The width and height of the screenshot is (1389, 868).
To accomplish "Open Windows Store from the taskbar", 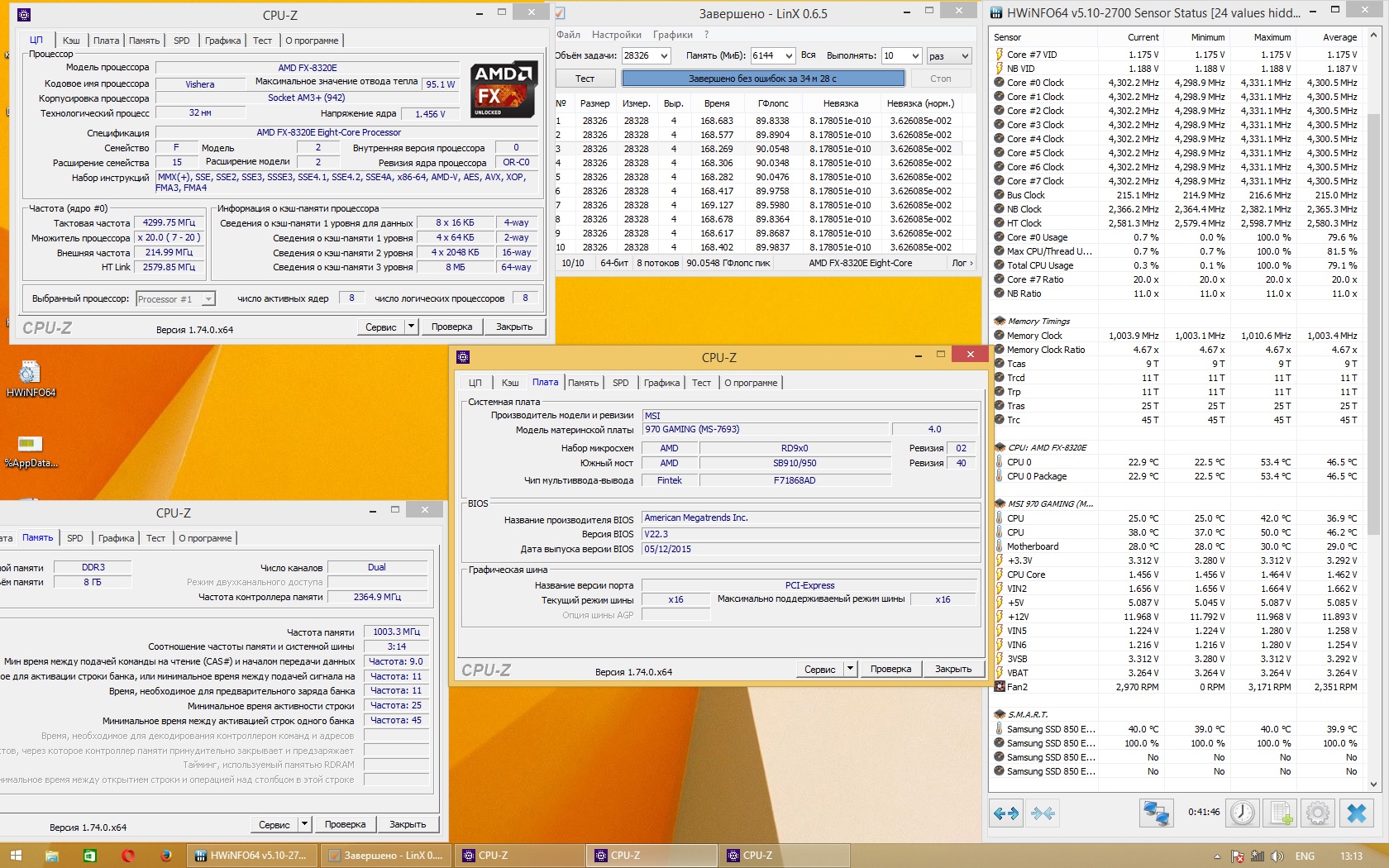I will (89, 856).
